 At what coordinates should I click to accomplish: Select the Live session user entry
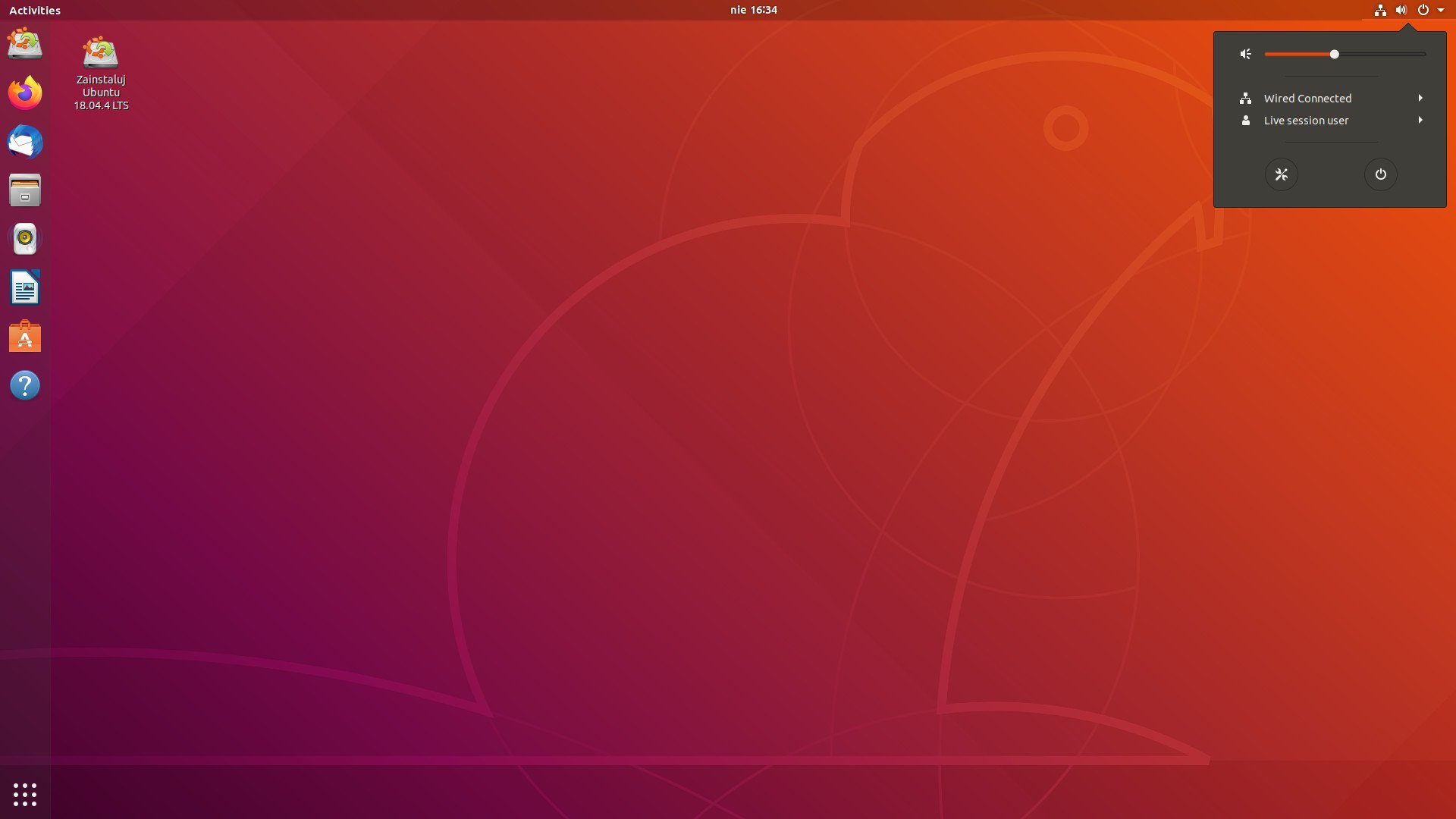click(1306, 121)
